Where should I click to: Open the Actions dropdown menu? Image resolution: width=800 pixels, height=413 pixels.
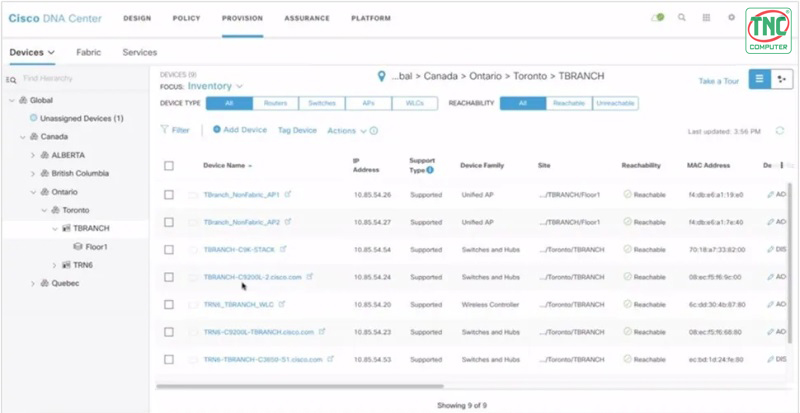347,131
